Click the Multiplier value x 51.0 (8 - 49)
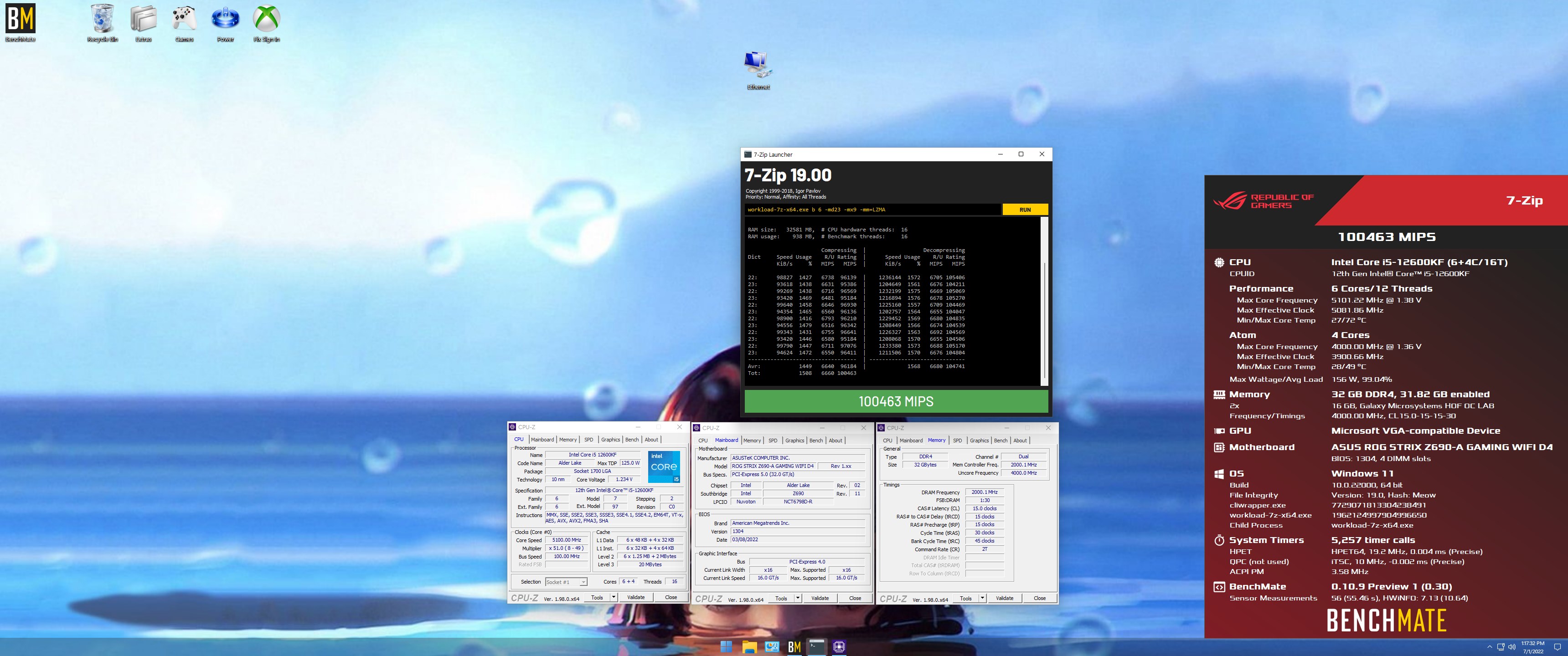Image resolution: width=1568 pixels, height=656 pixels. pyautogui.click(x=566, y=548)
